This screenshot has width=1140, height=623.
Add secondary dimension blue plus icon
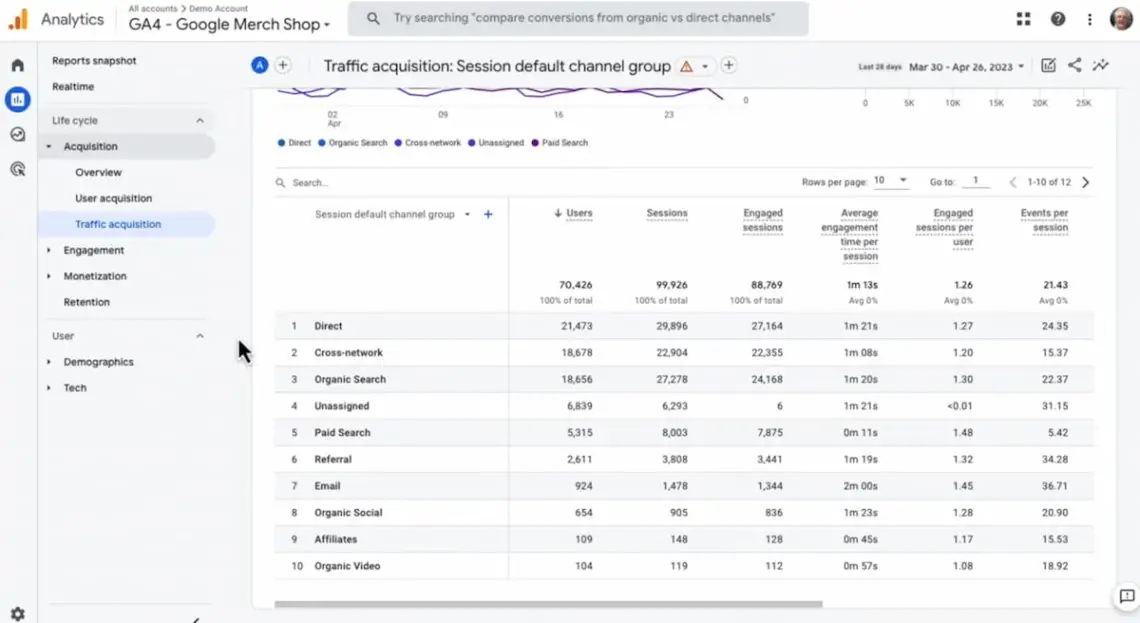[489, 214]
